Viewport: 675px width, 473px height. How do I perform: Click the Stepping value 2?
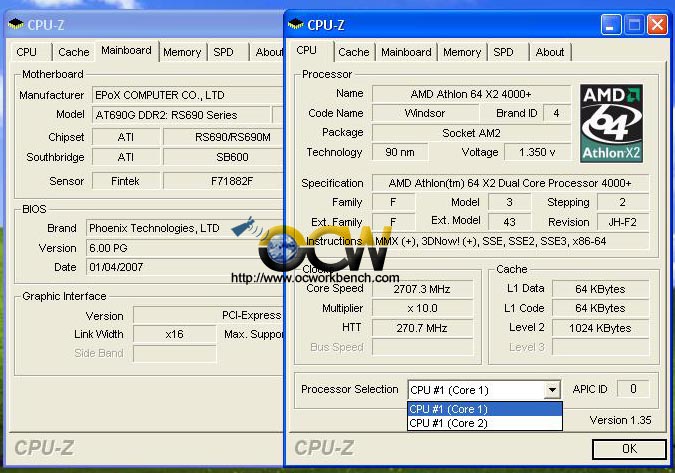click(x=622, y=202)
